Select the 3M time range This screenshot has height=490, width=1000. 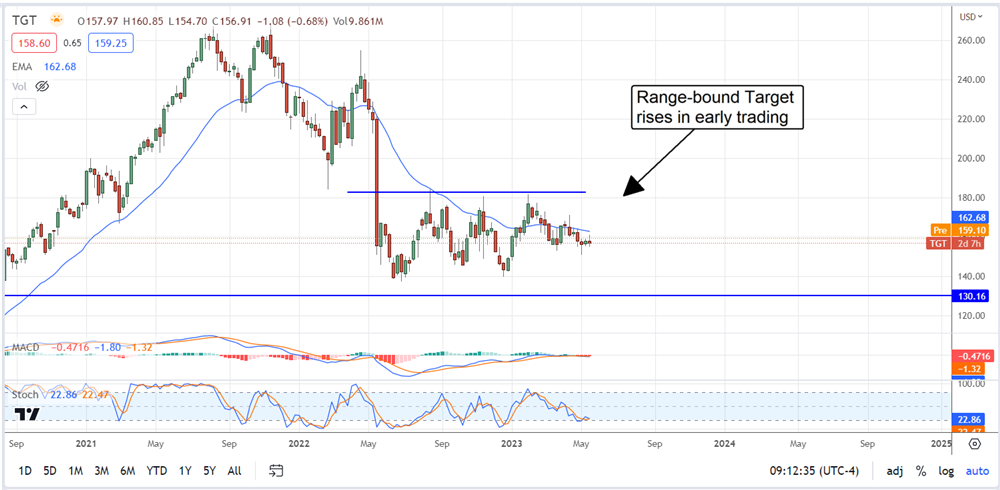click(101, 471)
